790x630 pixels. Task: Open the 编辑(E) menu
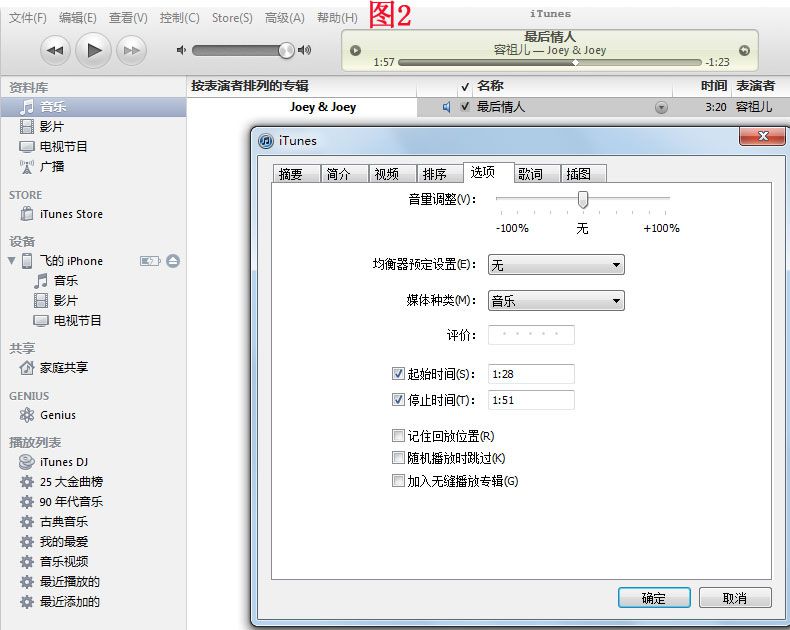tap(78, 18)
